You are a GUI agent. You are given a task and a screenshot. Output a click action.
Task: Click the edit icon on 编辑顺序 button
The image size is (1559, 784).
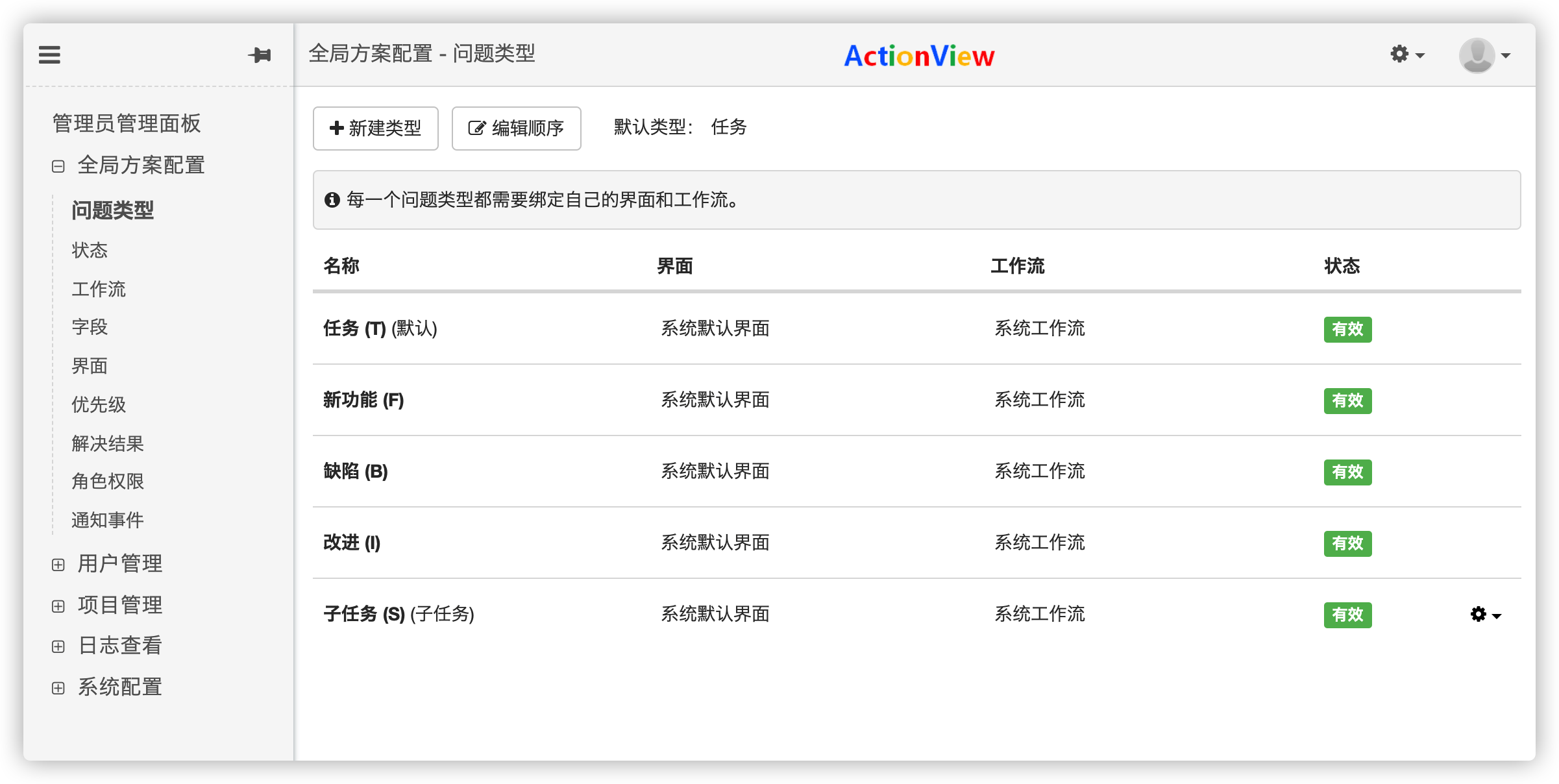(x=476, y=128)
